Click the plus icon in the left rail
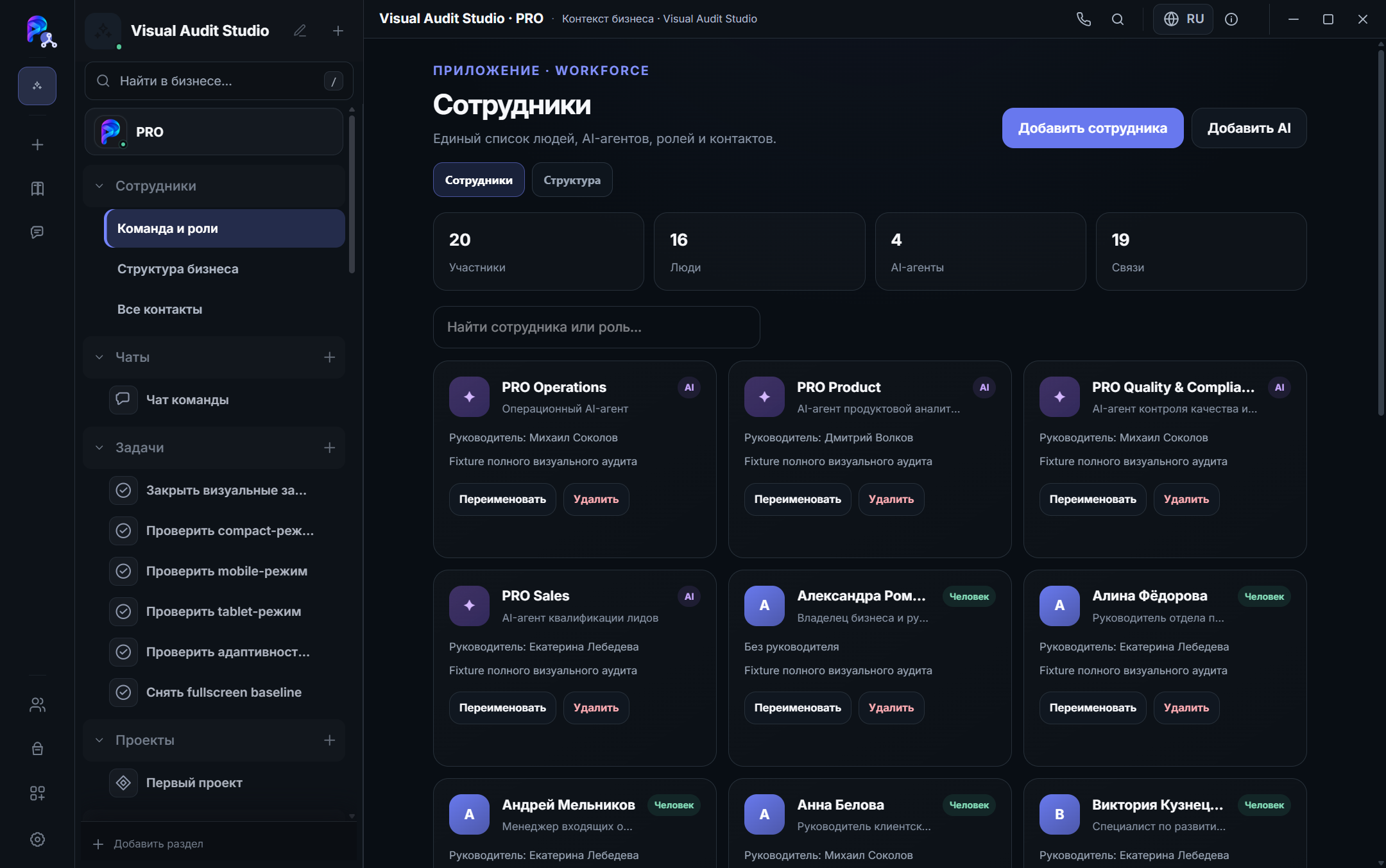This screenshot has width=1386, height=868. (x=37, y=145)
